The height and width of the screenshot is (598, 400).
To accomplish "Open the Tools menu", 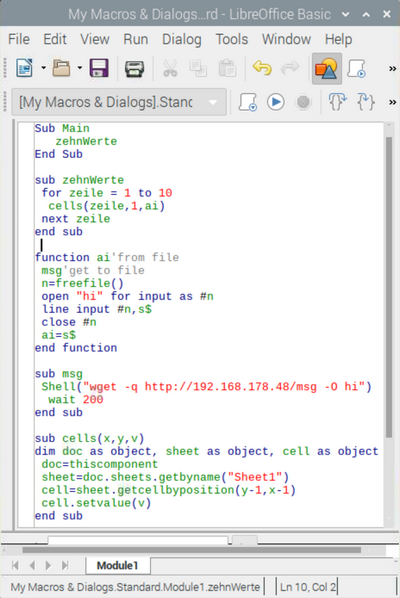I will (231, 39).
